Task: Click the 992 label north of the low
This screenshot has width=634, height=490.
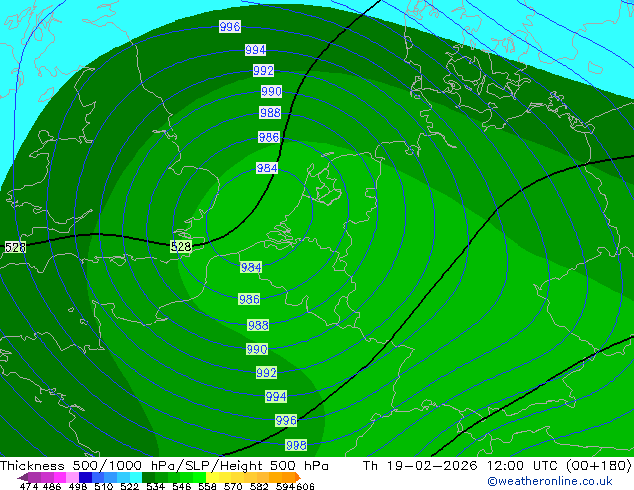Action: (x=264, y=71)
